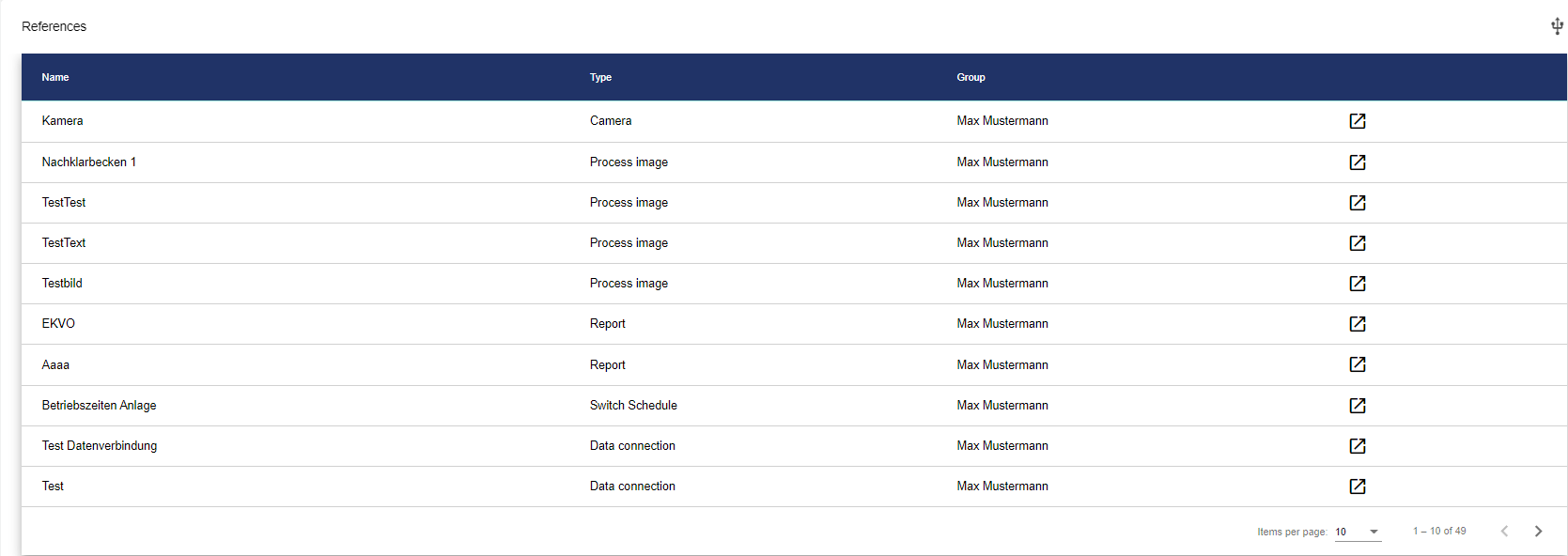Go to the next page of references
This screenshot has width=1568, height=556.
pyautogui.click(x=1538, y=532)
